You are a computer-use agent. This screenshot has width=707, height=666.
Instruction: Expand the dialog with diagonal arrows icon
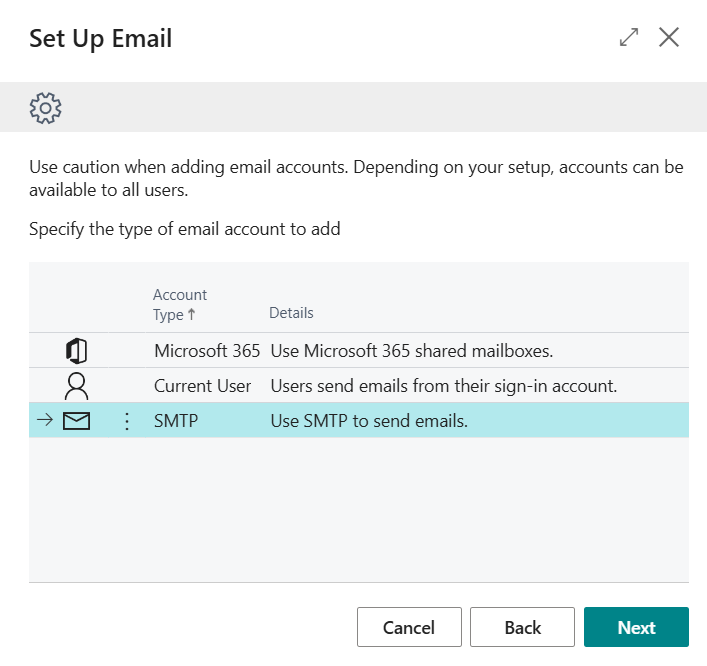pos(629,37)
